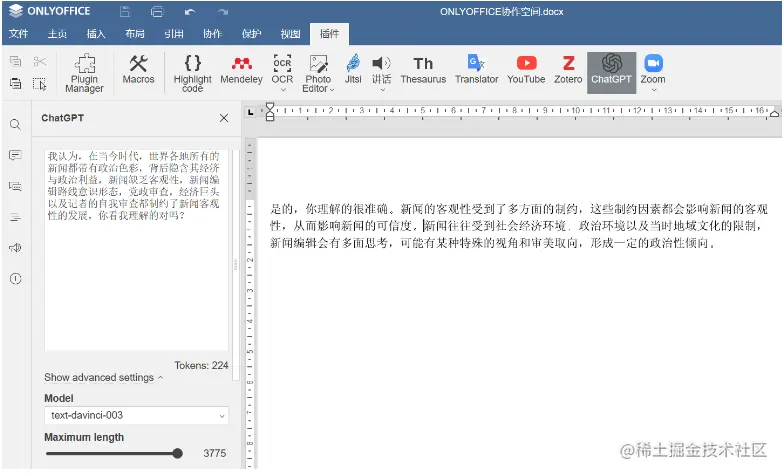Click the Maximum length slider handle
The width and height of the screenshot is (783, 475).
(177, 454)
